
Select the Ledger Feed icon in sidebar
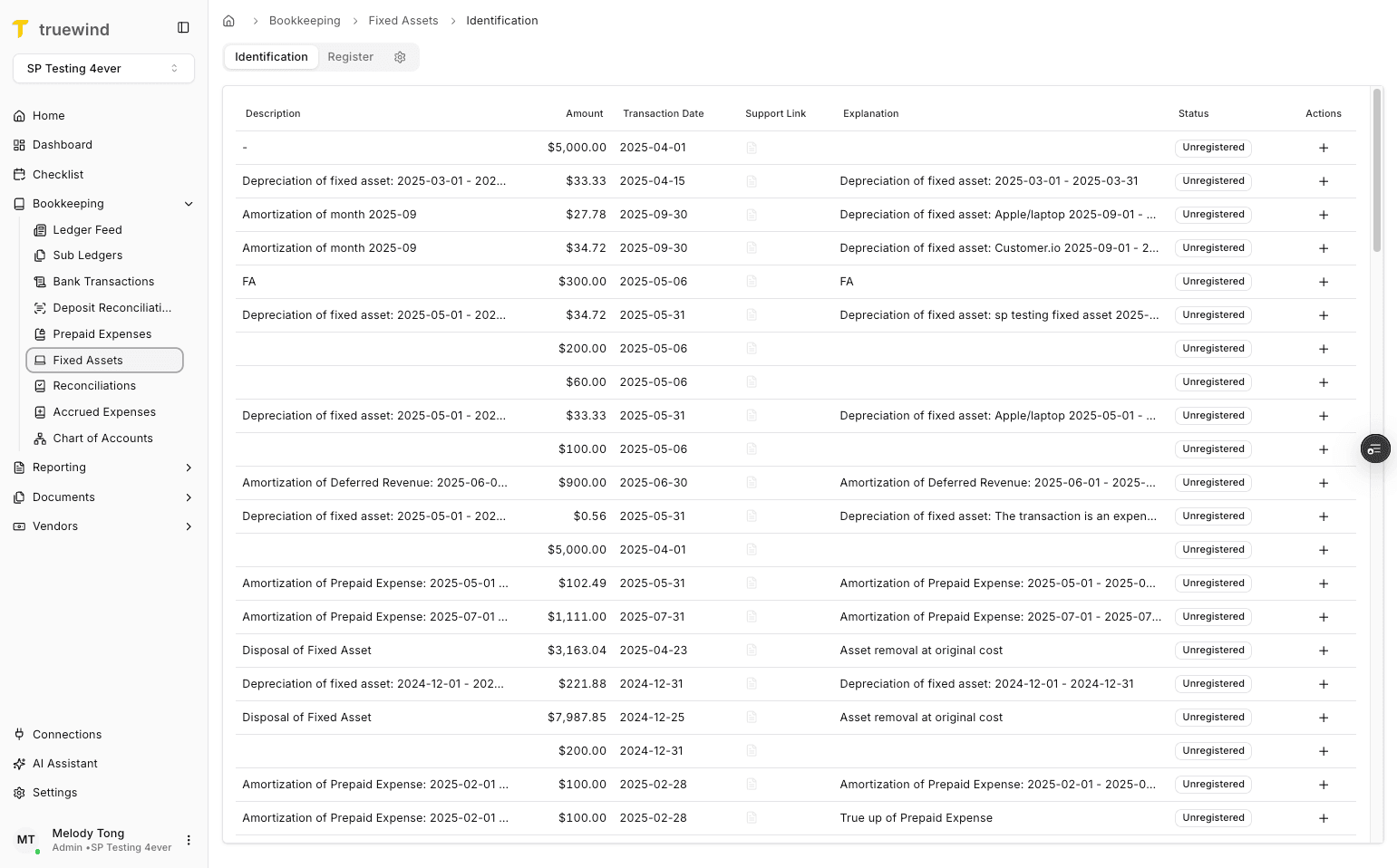40,229
